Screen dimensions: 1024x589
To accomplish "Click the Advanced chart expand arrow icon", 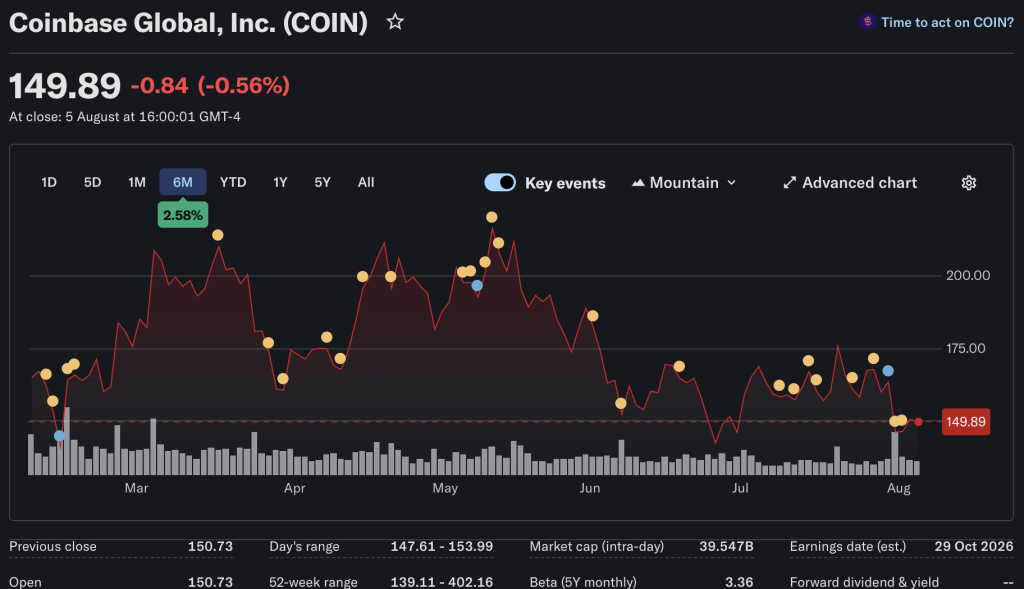I will [790, 183].
